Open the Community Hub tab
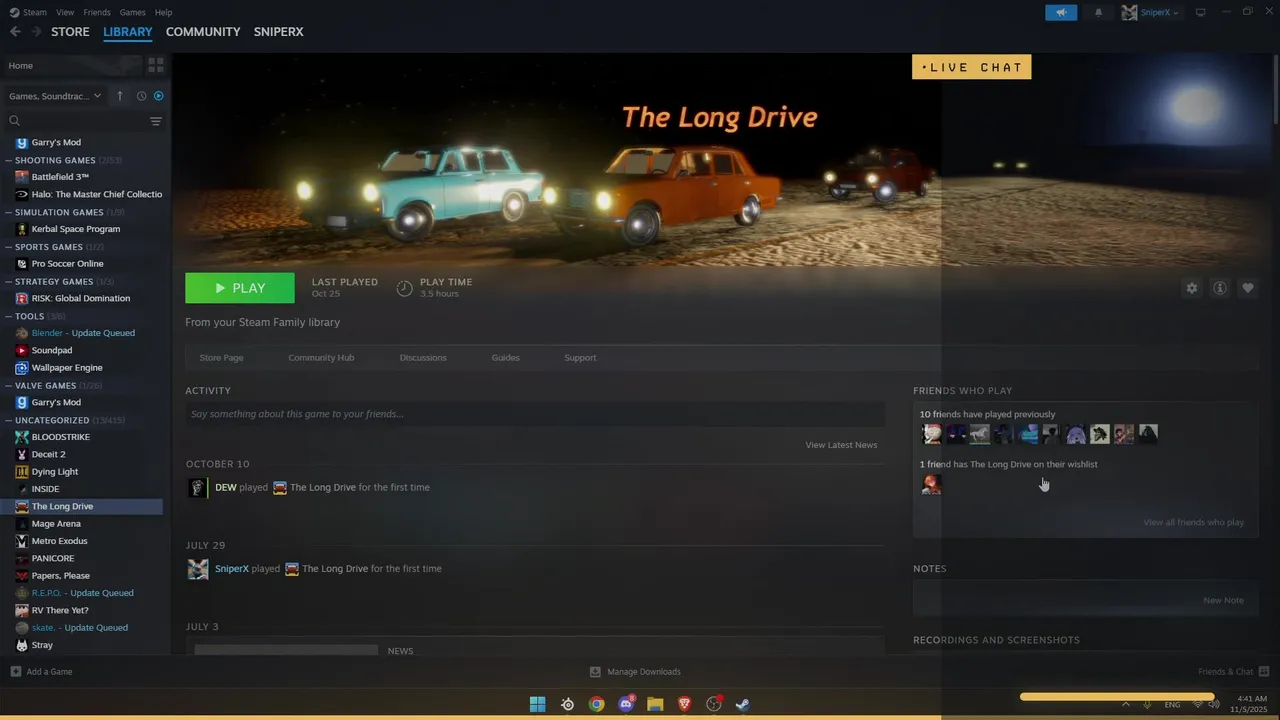 click(x=321, y=358)
